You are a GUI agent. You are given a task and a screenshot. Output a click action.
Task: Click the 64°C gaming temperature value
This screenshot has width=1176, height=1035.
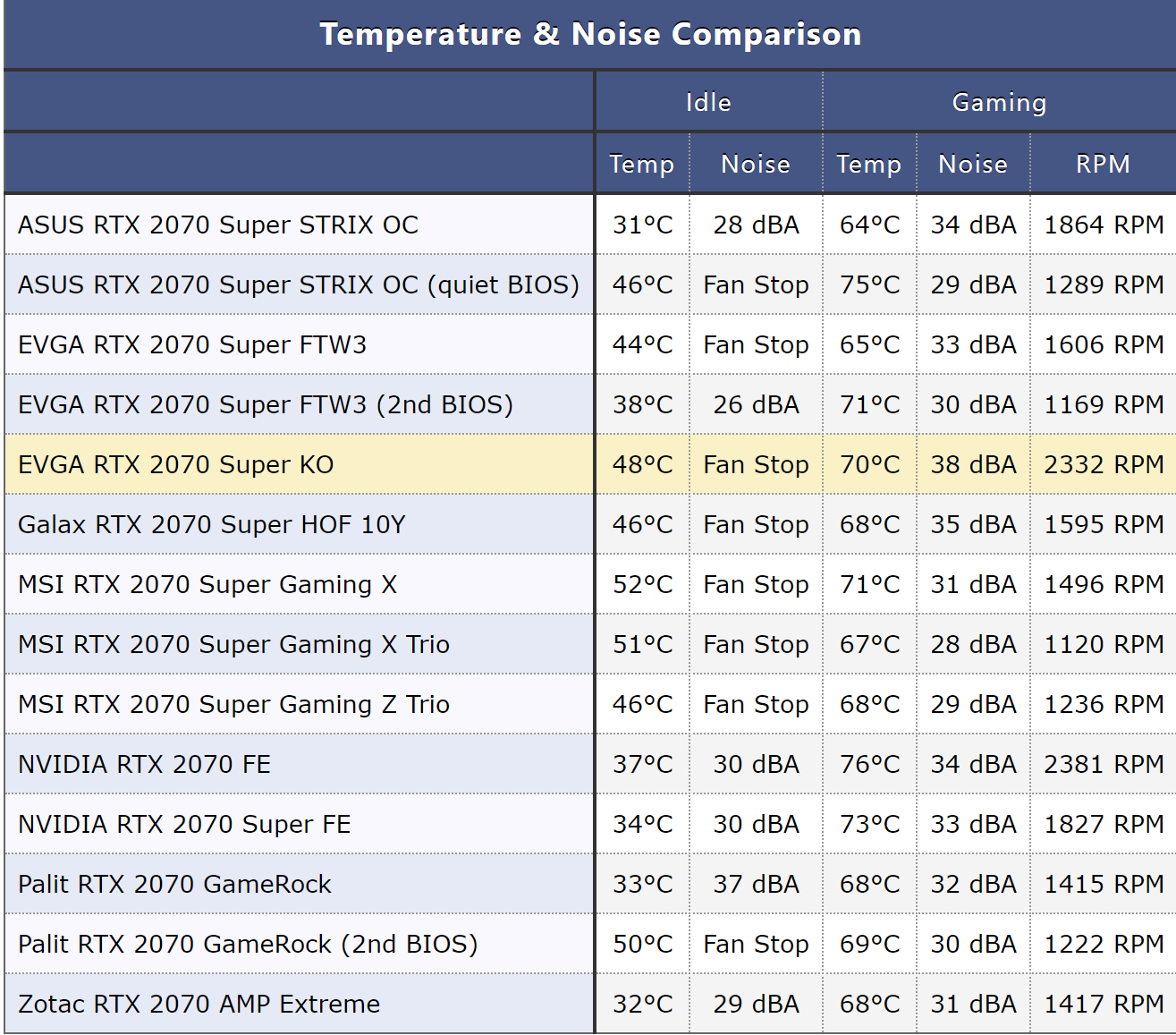869,225
